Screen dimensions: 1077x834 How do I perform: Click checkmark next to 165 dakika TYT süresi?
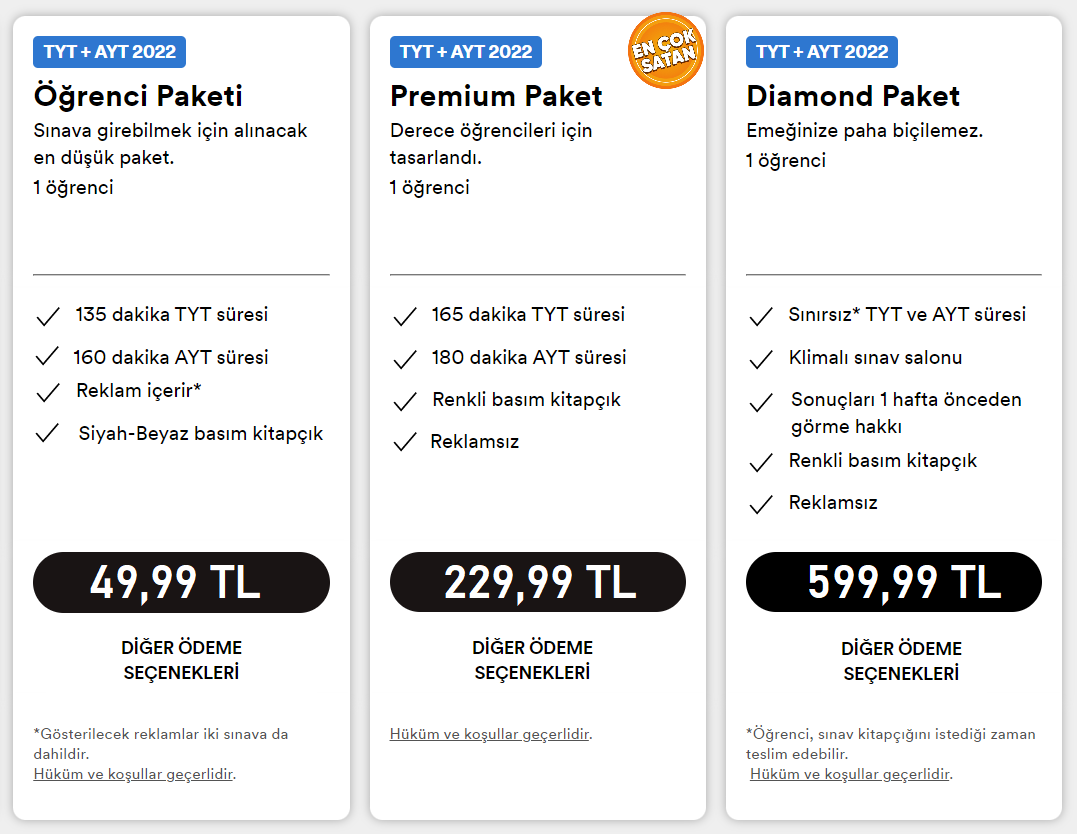[x=405, y=317]
